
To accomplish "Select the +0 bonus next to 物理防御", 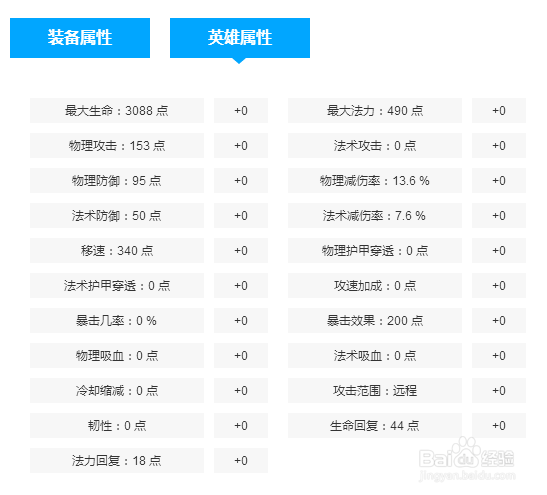I will pos(241,181).
